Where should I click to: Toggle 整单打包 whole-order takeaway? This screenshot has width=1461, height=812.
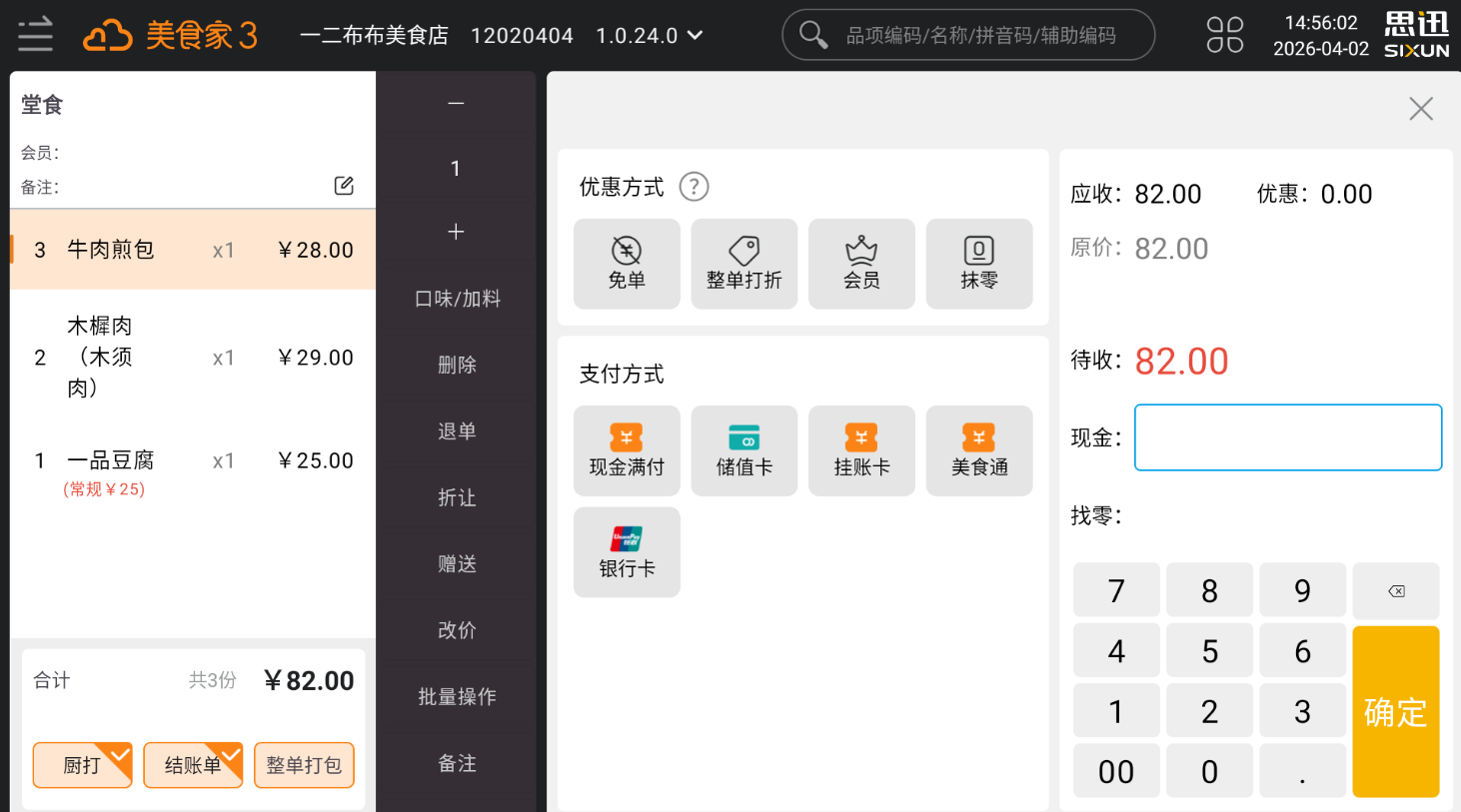[x=304, y=765]
